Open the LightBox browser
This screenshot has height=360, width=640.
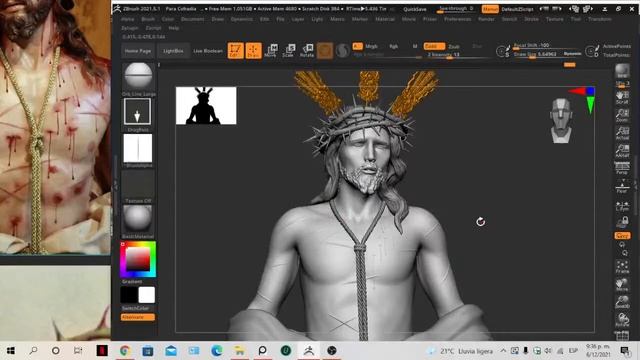[x=173, y=51]
